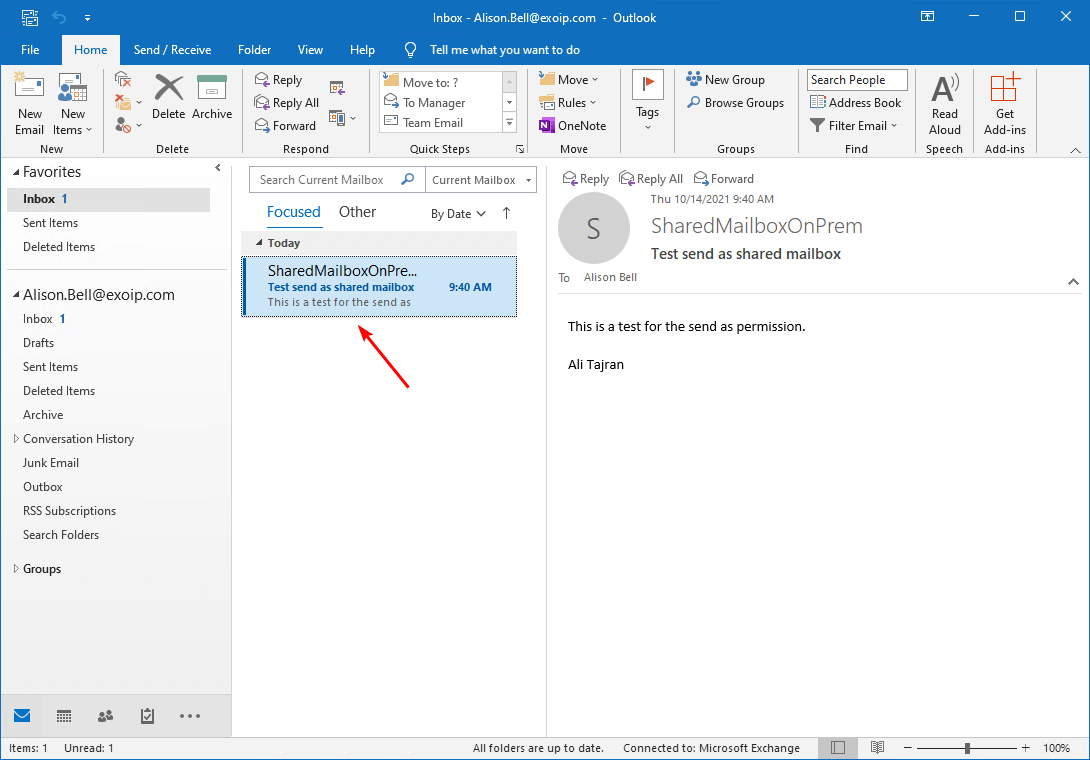Collapse the ribbon
This screenshot has width=1090, height=760.
point(1075,150)
